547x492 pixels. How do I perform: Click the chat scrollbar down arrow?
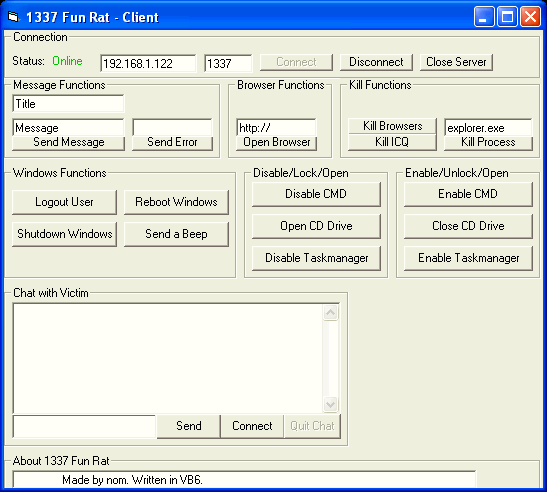click(x=330, y=404)
